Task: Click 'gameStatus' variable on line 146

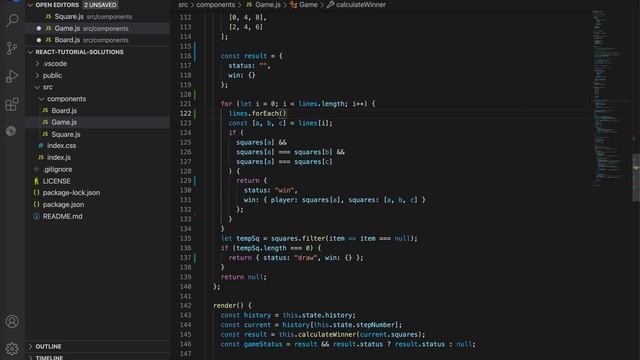Action: pyautogui.click(x=263, y=344)
